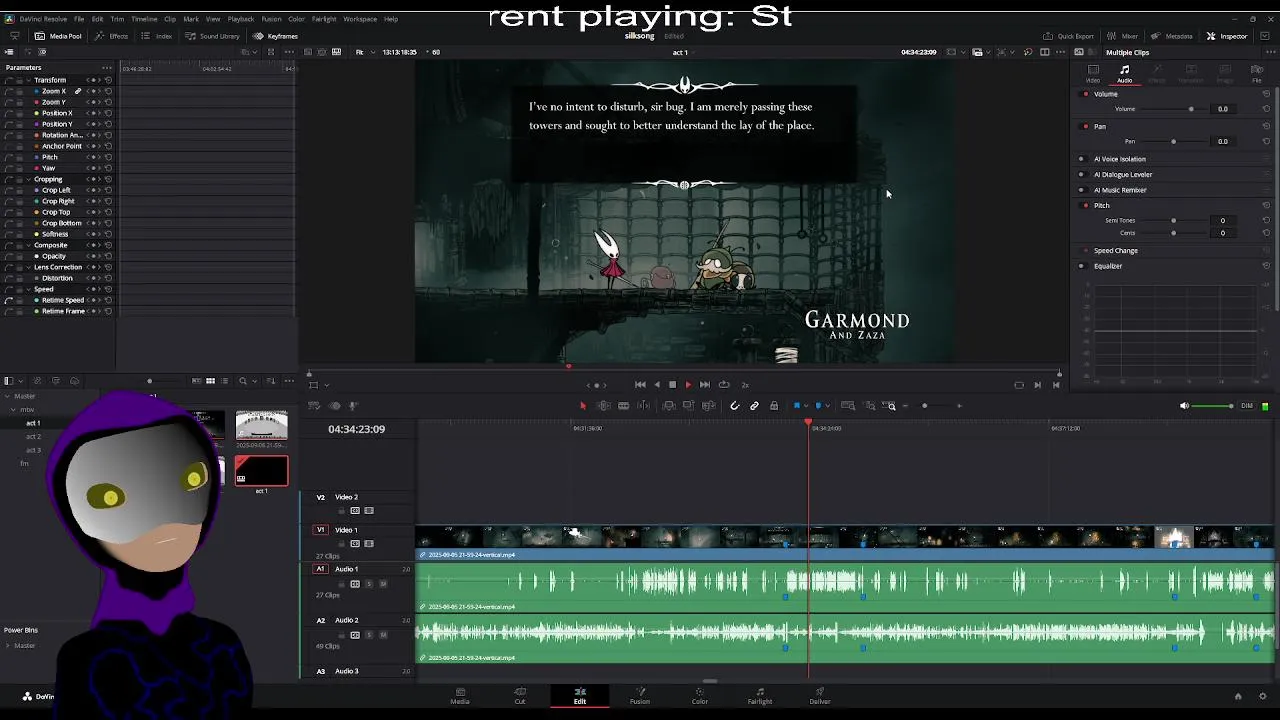Click the search icon in Media Pool
Screen dimensions: 1280x720
242,381
